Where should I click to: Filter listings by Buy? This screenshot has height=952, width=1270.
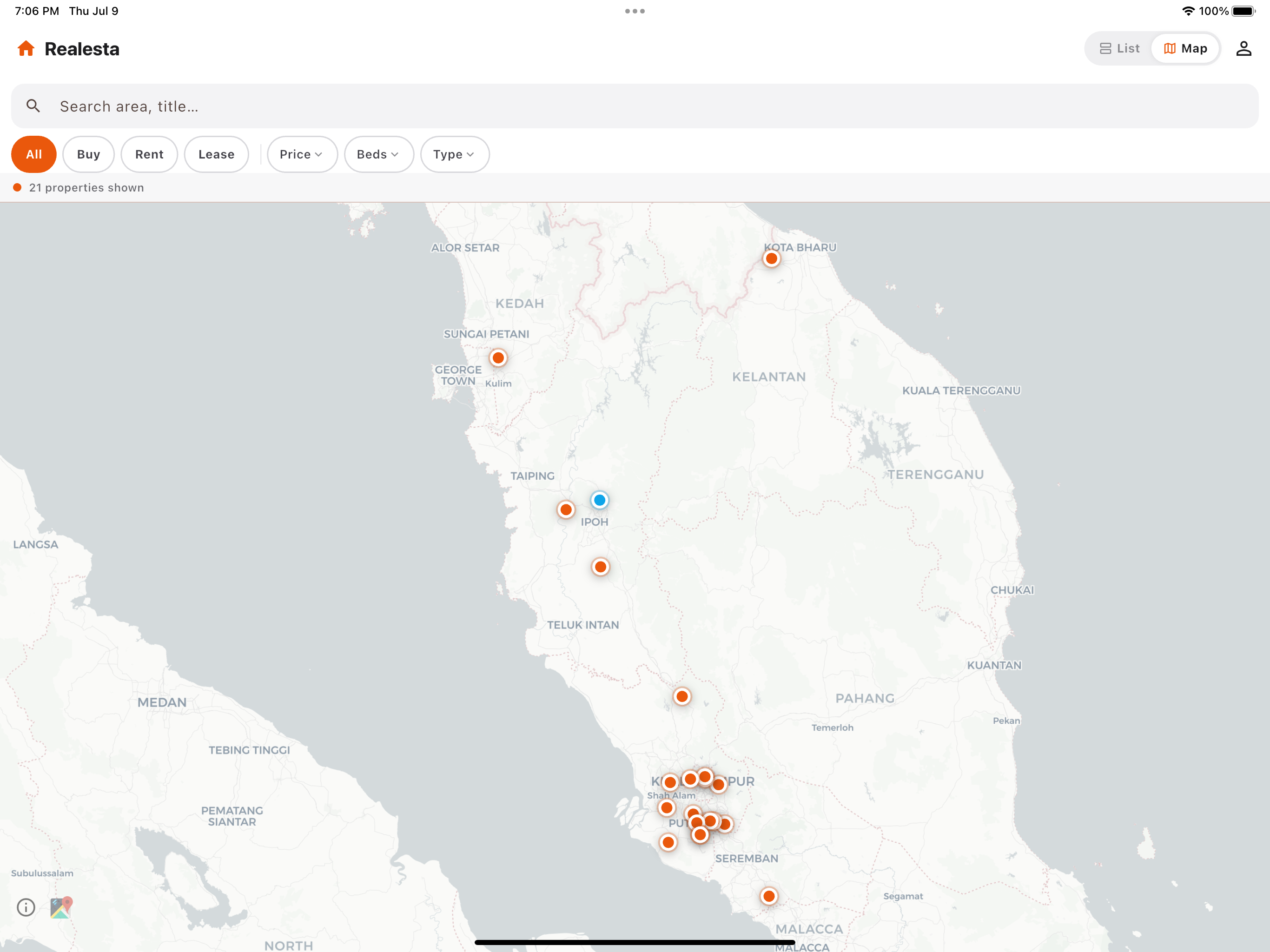pyautogui.click(x=88, y=154)
